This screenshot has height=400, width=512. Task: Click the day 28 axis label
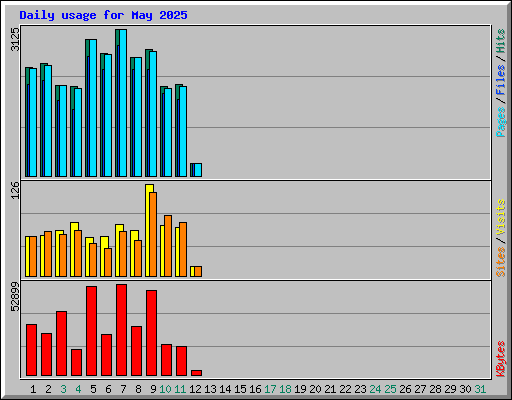(435, 389)
